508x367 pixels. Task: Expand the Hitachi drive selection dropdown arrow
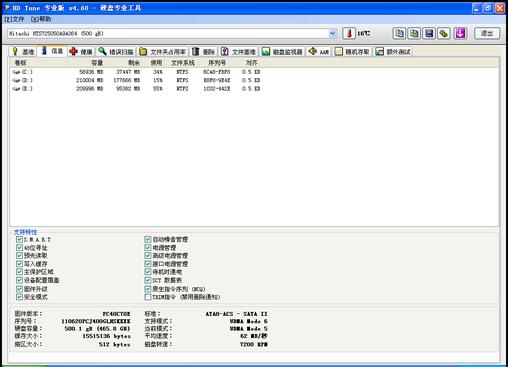332,33
